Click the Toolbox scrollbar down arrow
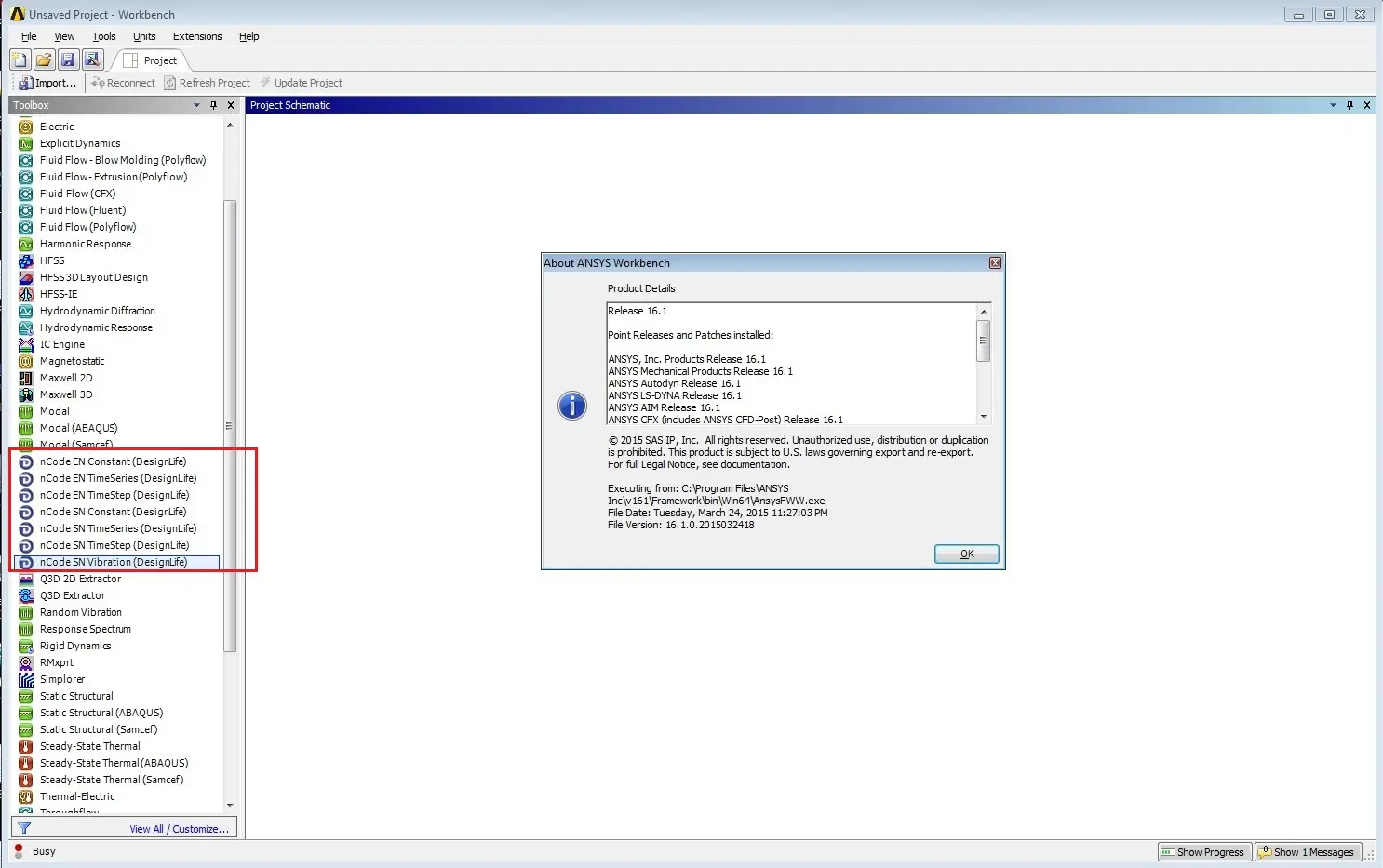This screenshot has width=1383, height=868. click(x=230, y=806)
